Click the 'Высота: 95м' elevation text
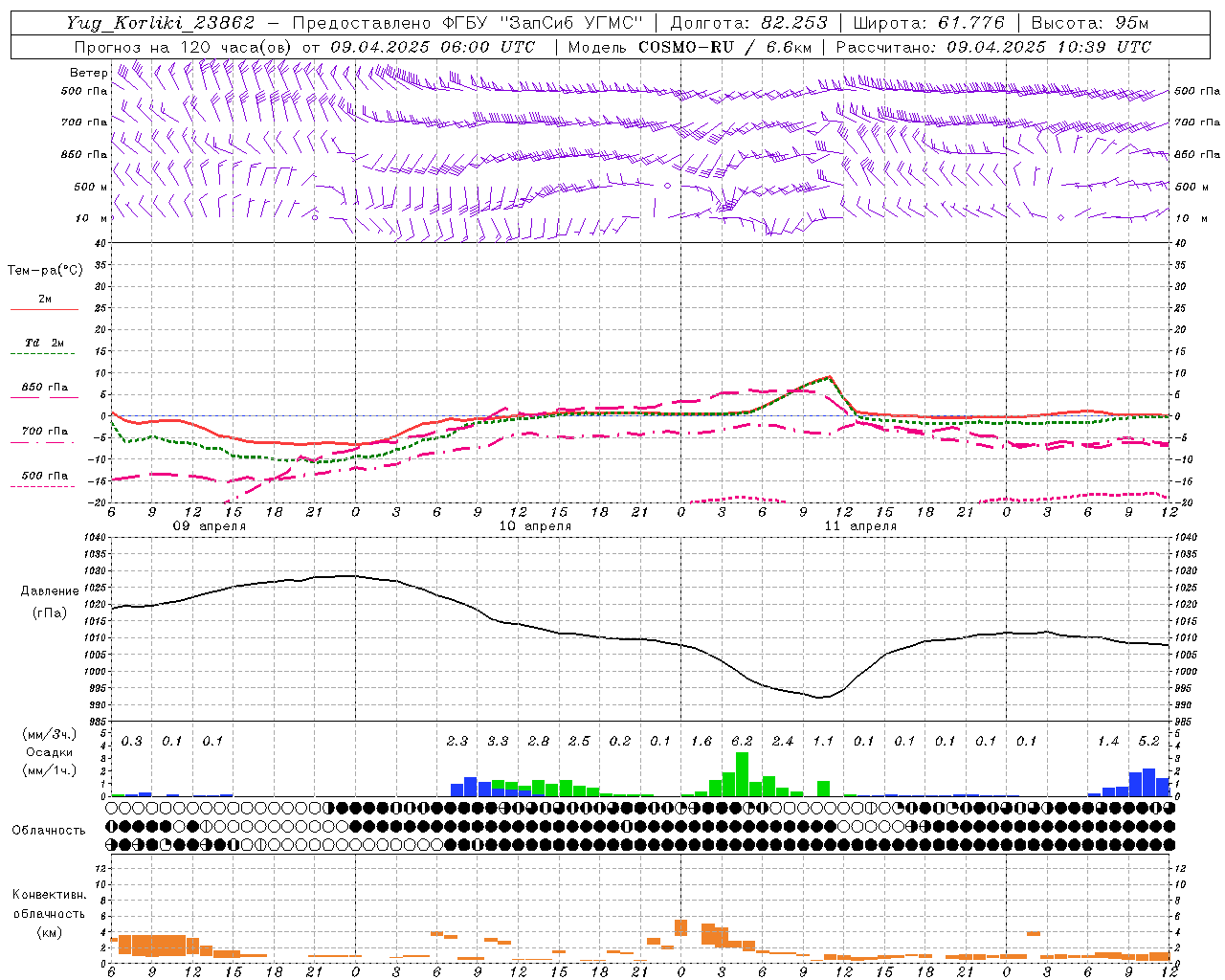Screen dimensions: 1225x980 click(x=1090, y=23)
